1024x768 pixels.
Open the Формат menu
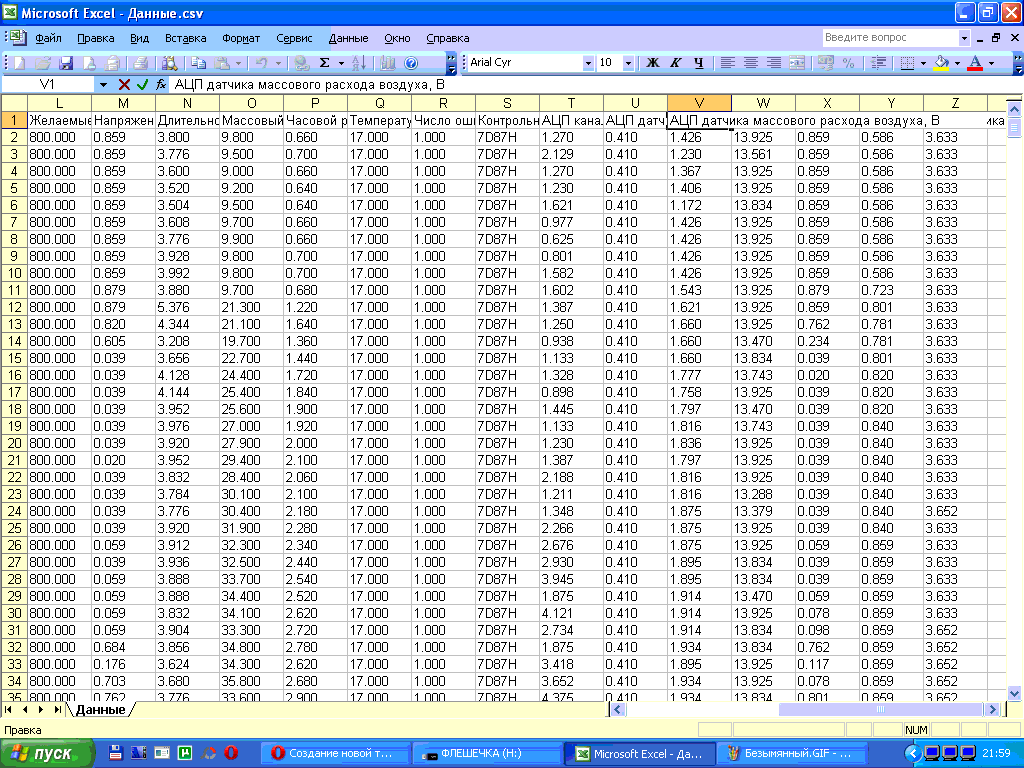(x=241, y=38)
